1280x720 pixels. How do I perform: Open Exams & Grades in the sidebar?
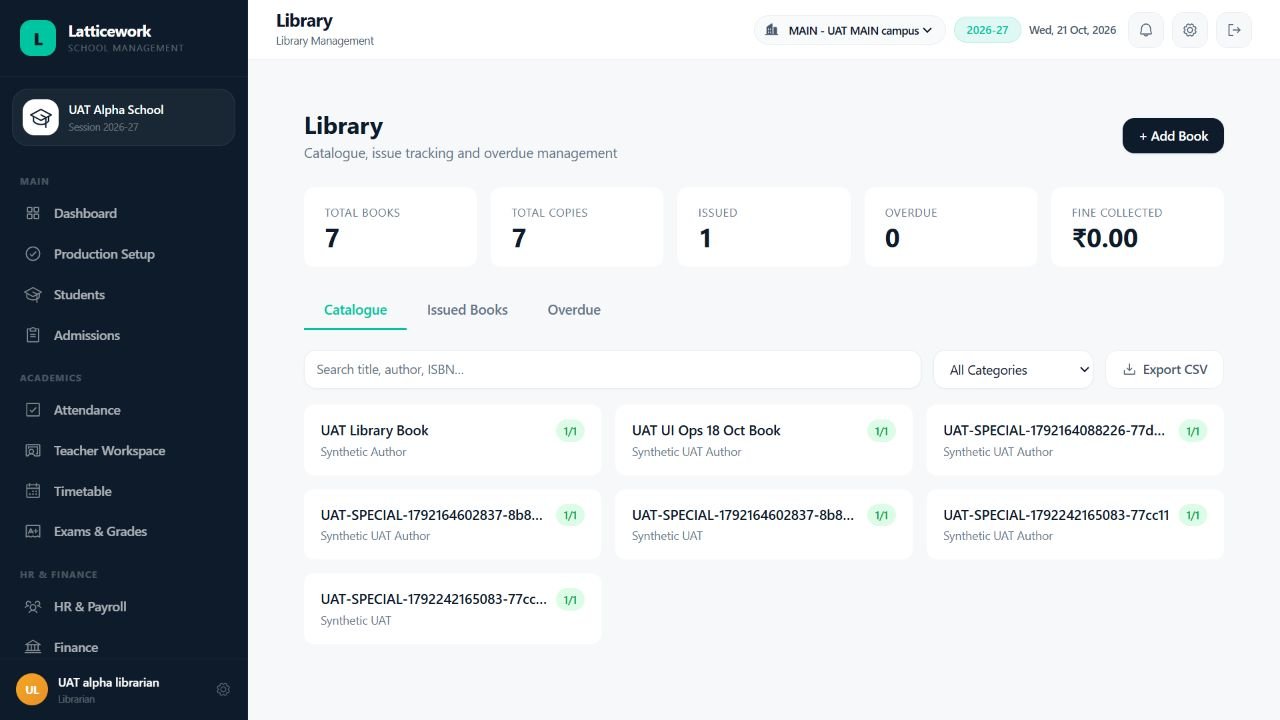[x=124, y=531]
